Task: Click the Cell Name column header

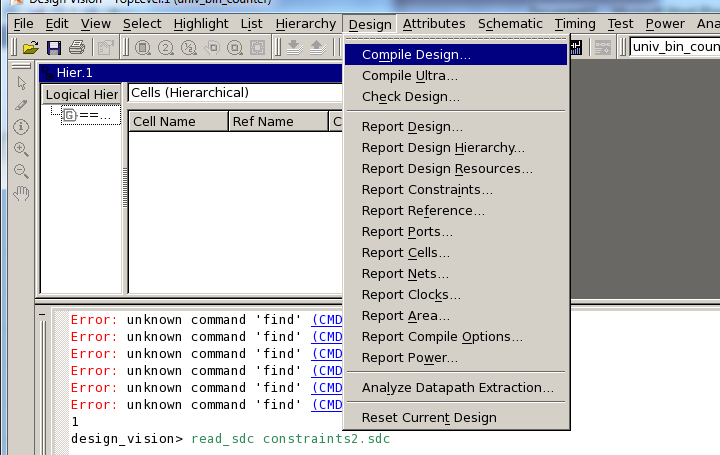Action: (178, 122)
